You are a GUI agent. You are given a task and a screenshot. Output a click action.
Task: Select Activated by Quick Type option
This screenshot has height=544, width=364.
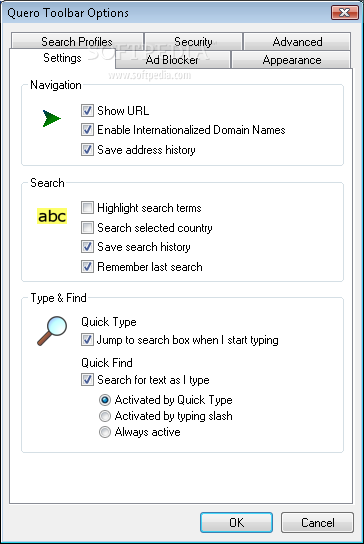105,400
